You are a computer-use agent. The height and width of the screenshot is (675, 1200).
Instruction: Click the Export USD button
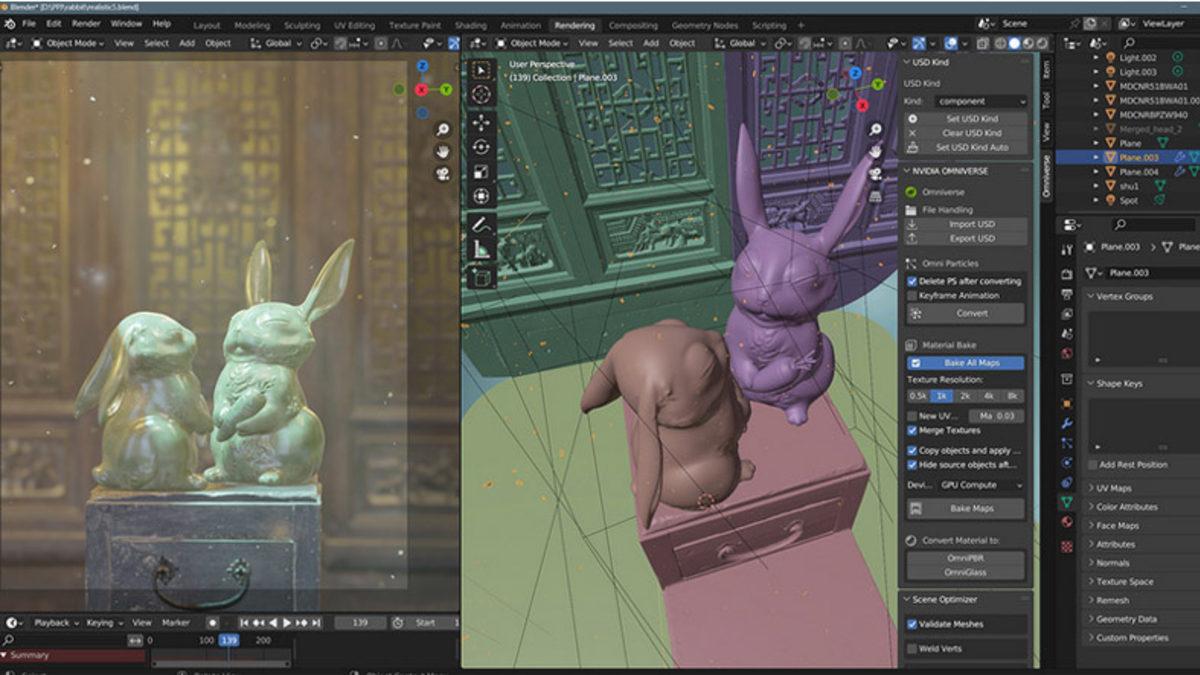tap(970, 239)
